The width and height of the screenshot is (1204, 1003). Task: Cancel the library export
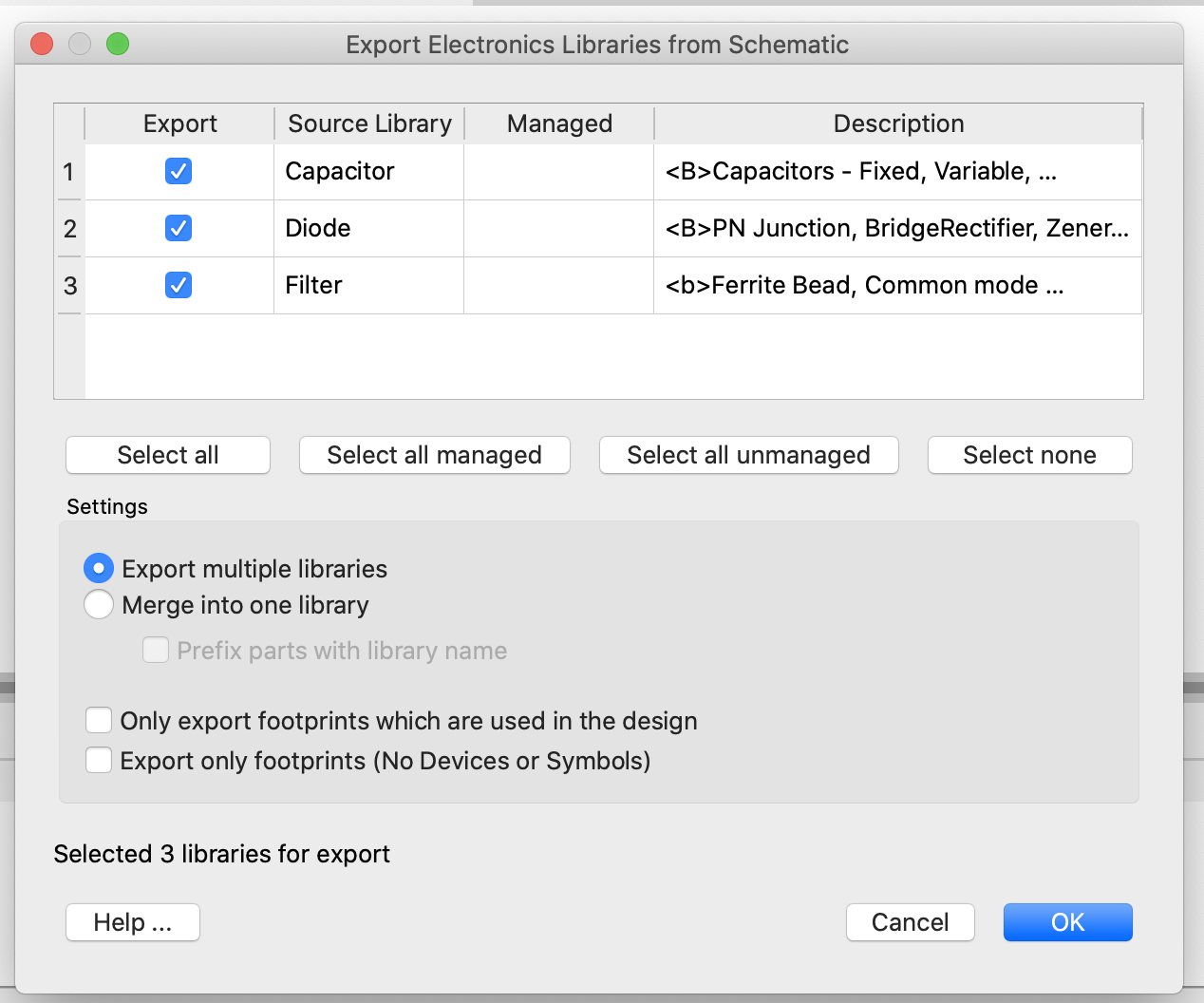(x=910, y=921)
